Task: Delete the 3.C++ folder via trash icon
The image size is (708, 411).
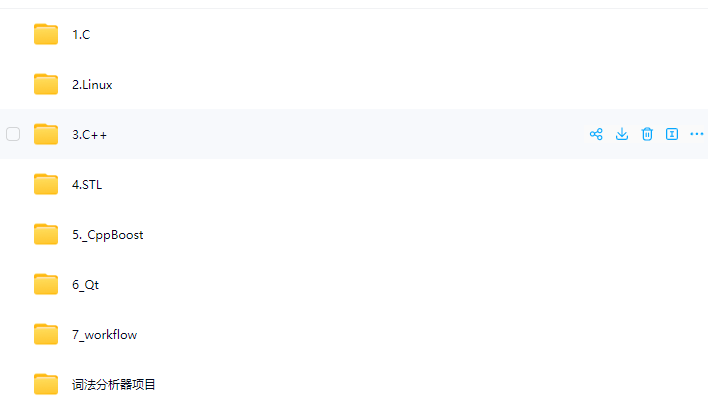Action: (x=647, y=134)
